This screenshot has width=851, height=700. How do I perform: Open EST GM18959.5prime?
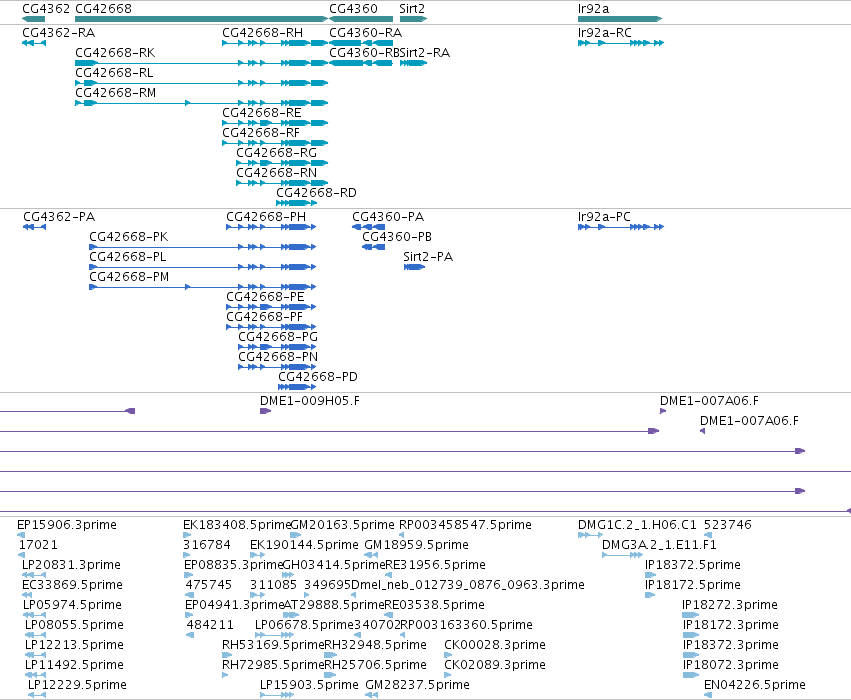point(416,545)
